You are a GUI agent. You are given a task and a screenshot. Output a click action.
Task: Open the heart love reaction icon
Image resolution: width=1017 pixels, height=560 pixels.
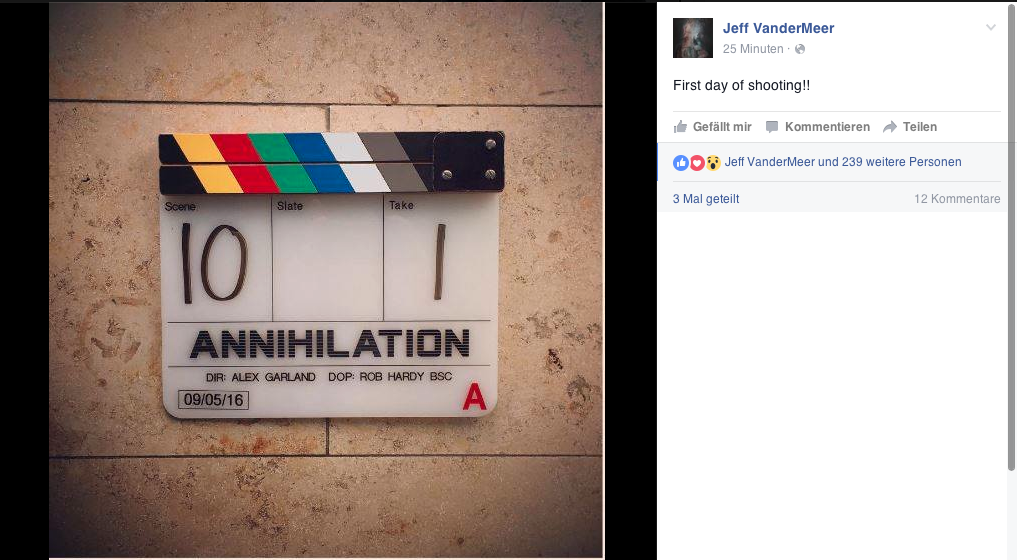pos(697,163)
